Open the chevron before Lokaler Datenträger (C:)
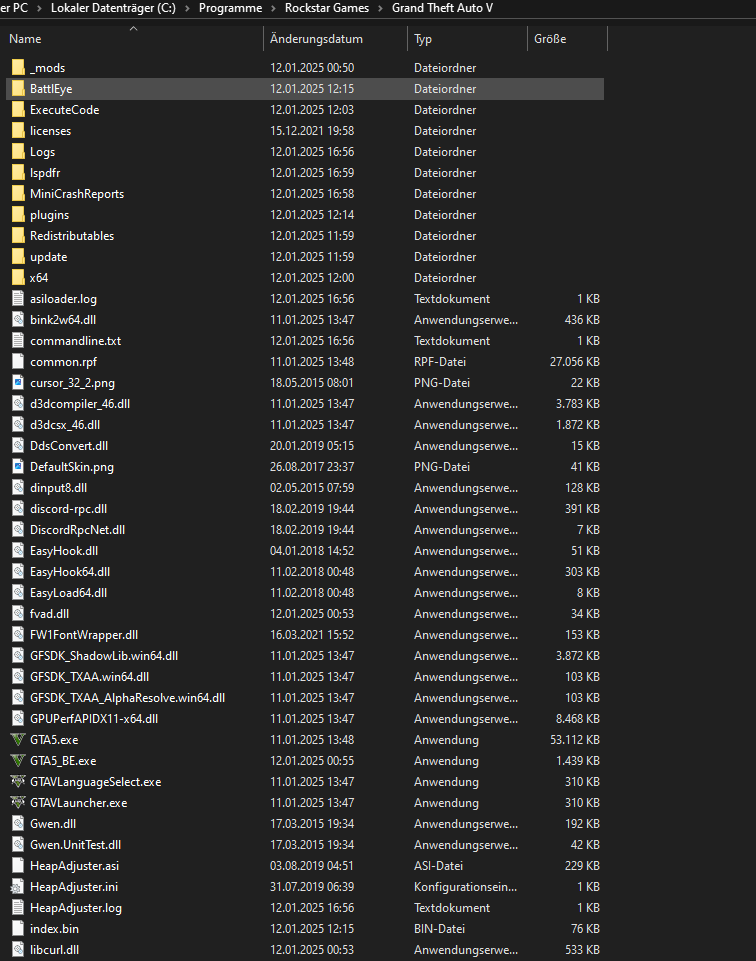The height and width of the screenshot is (961, 756). click(x=39, y=9)
